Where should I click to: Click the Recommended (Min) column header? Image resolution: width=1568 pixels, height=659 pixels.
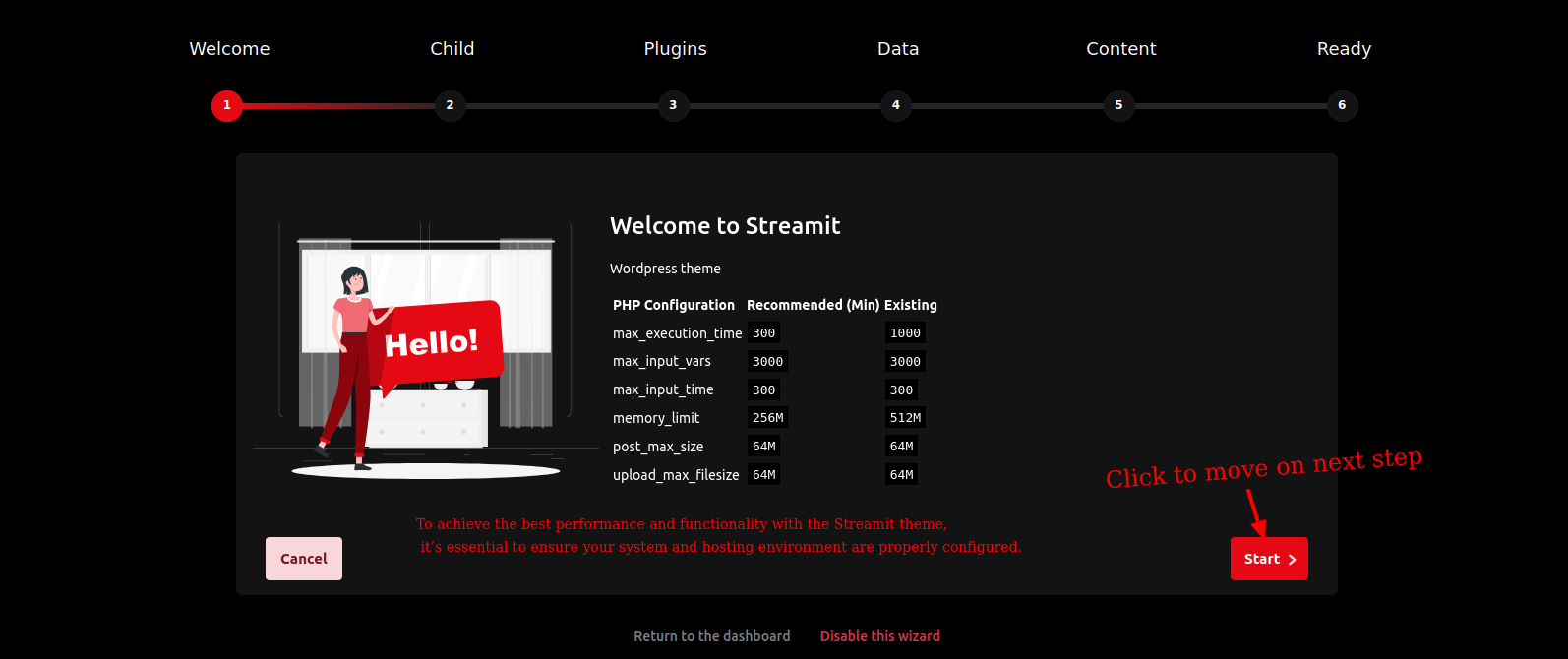click(814, 305)
